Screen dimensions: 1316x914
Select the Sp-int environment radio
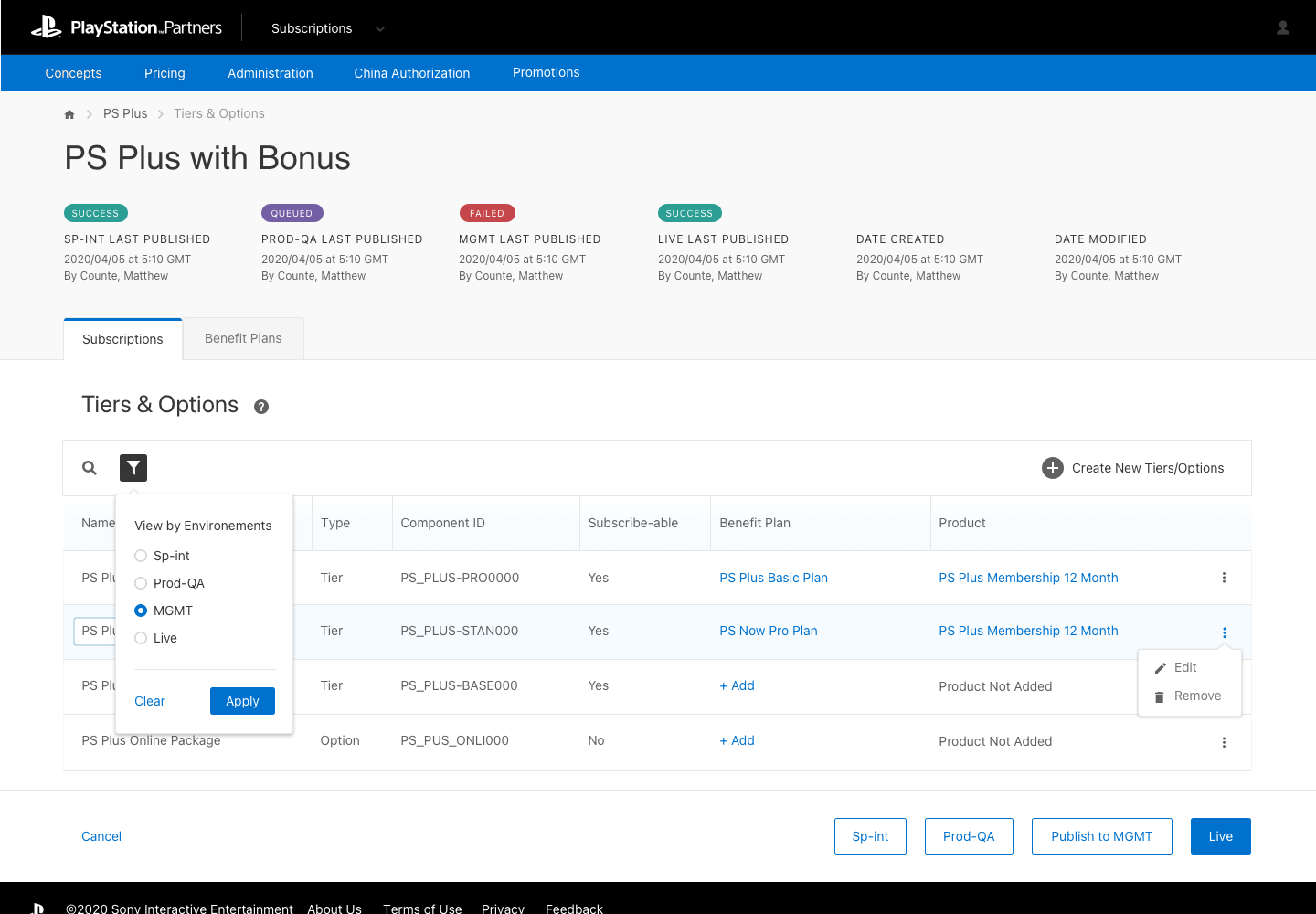click(141, 556)
